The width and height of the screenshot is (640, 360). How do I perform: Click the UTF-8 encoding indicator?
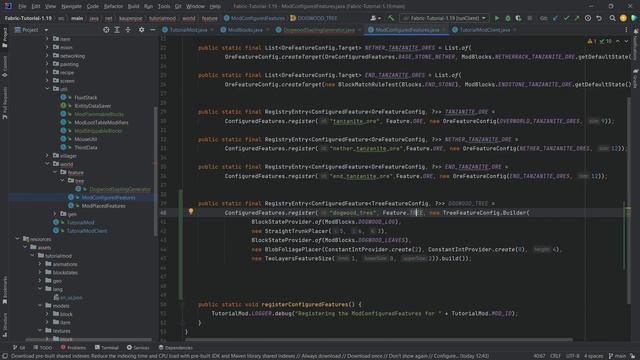pyautogui.click(x=573, y=356)
